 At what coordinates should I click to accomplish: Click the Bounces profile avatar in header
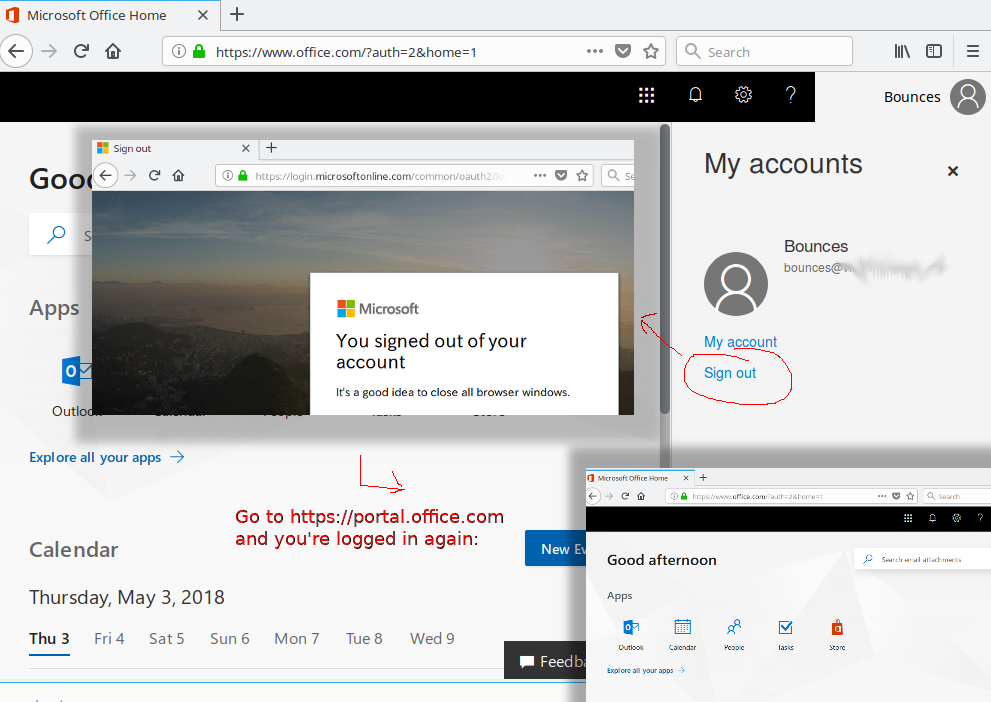coord(968,97)
